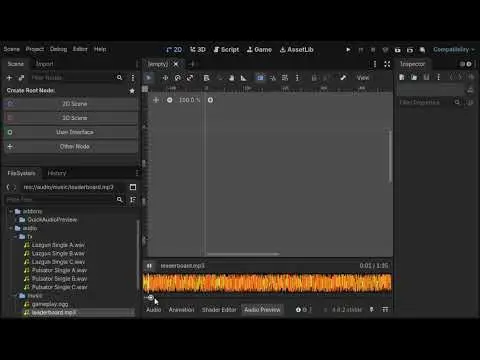Close the [empty] scene tab
The width and height of the screenshot is (480, 360).
pos(176,64)
